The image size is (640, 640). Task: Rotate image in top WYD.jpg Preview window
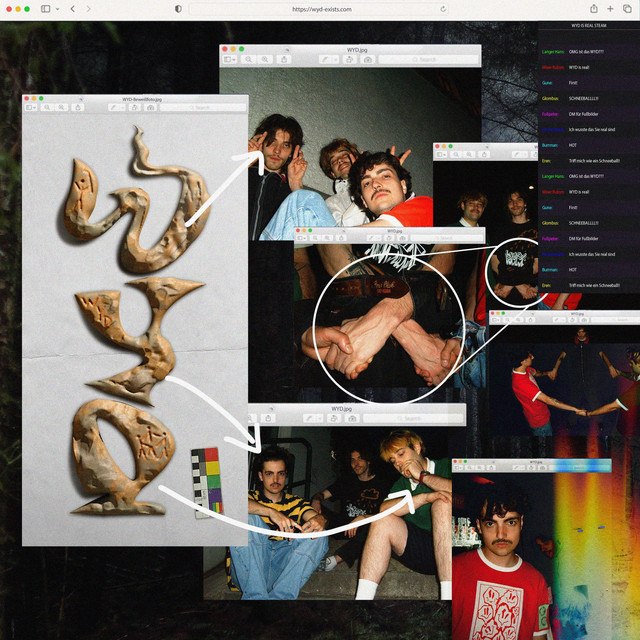(349, 60)
